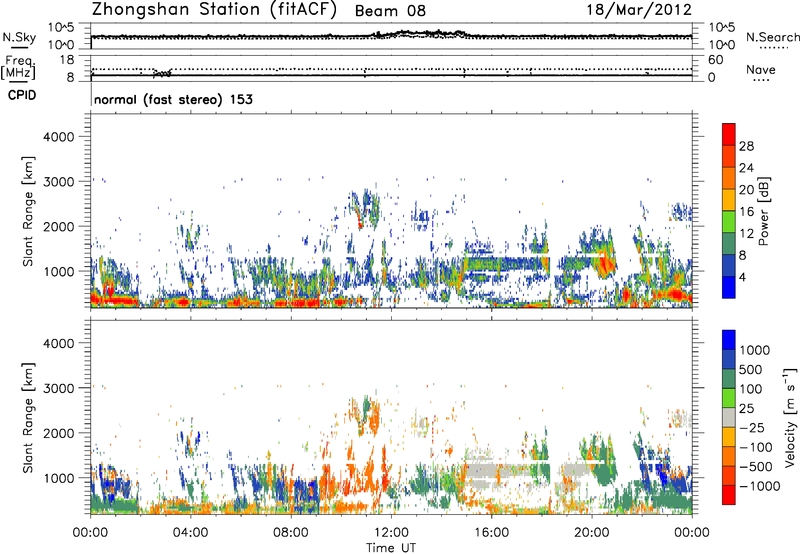Click the dark green 100–500 Velocity color bar segment

(x=729, y=379)
